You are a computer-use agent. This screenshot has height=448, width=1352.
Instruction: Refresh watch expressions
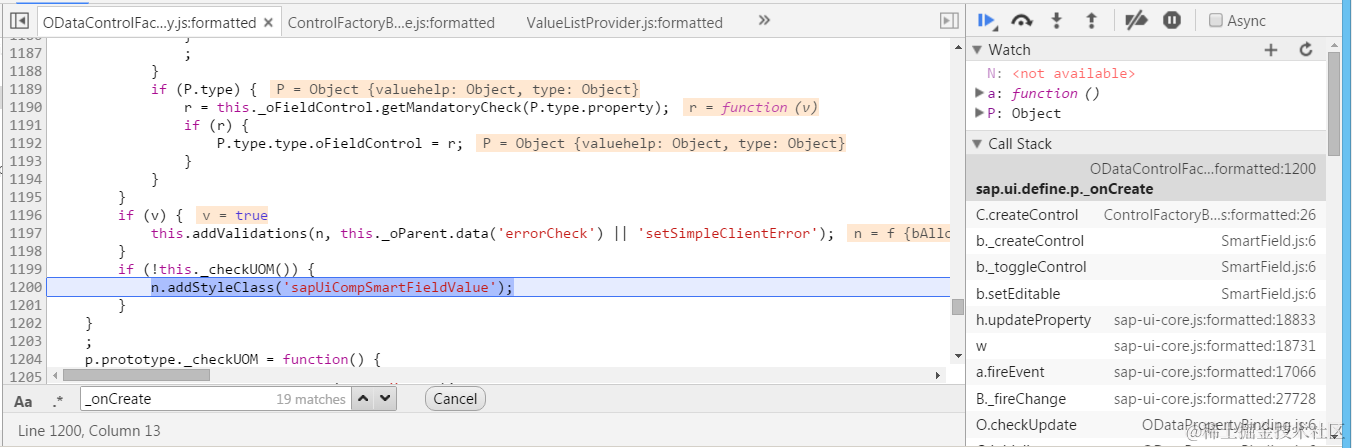(x=1305, y=49)
